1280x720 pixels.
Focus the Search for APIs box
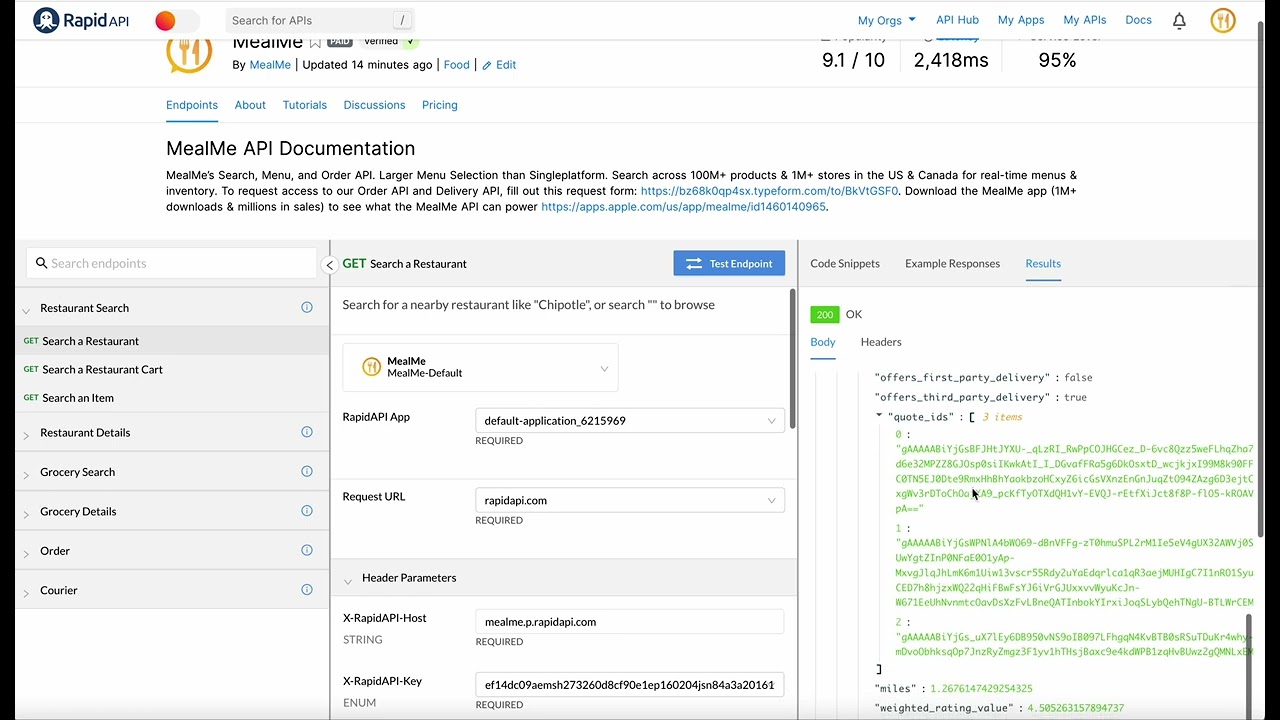pyautogui.click(x=318, y=20)
